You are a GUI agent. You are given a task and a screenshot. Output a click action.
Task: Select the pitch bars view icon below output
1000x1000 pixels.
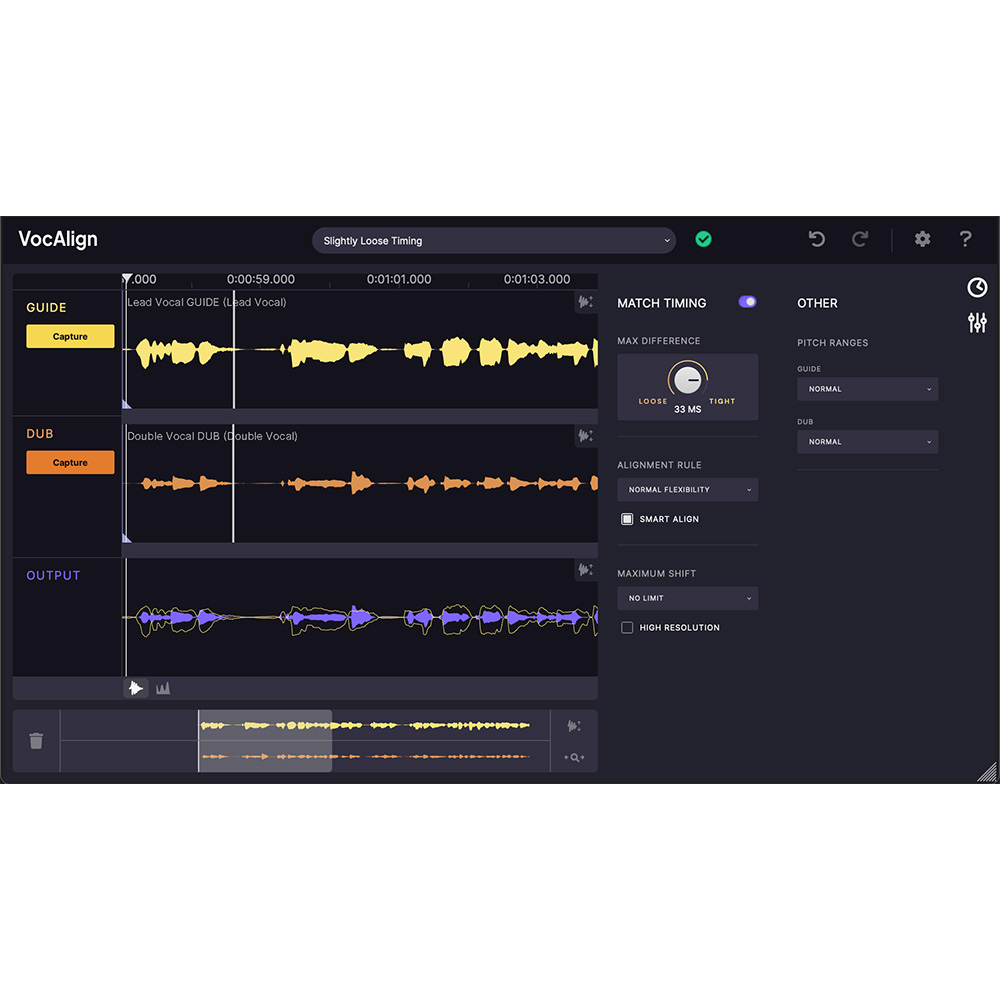point(163,688)
